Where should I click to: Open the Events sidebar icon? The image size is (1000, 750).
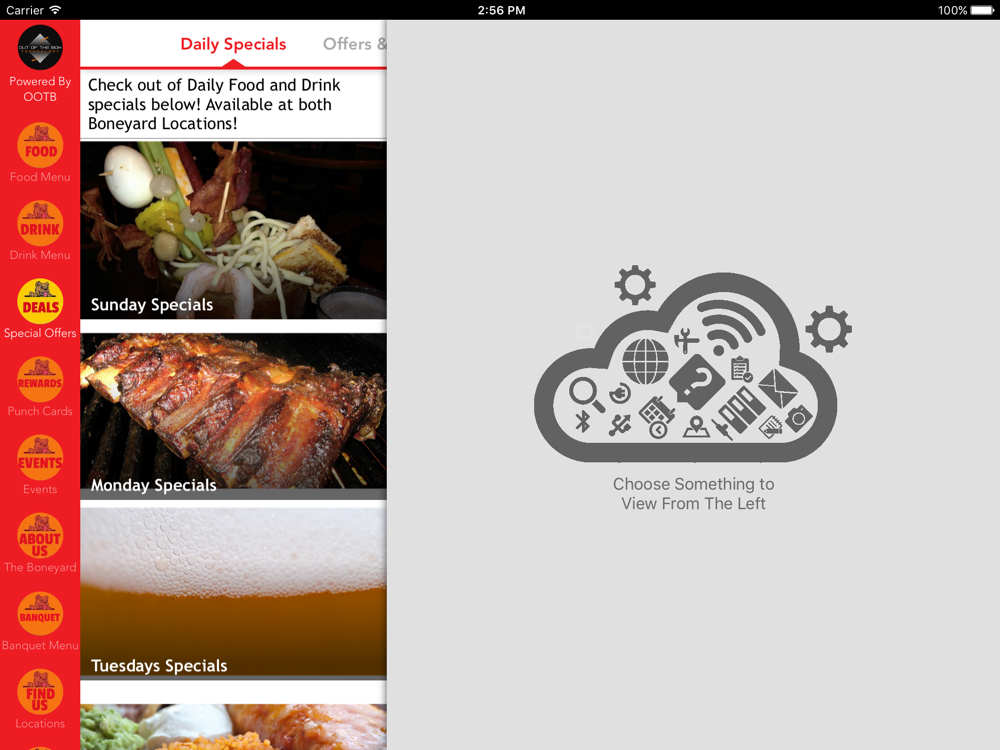[x=40, y=458]
